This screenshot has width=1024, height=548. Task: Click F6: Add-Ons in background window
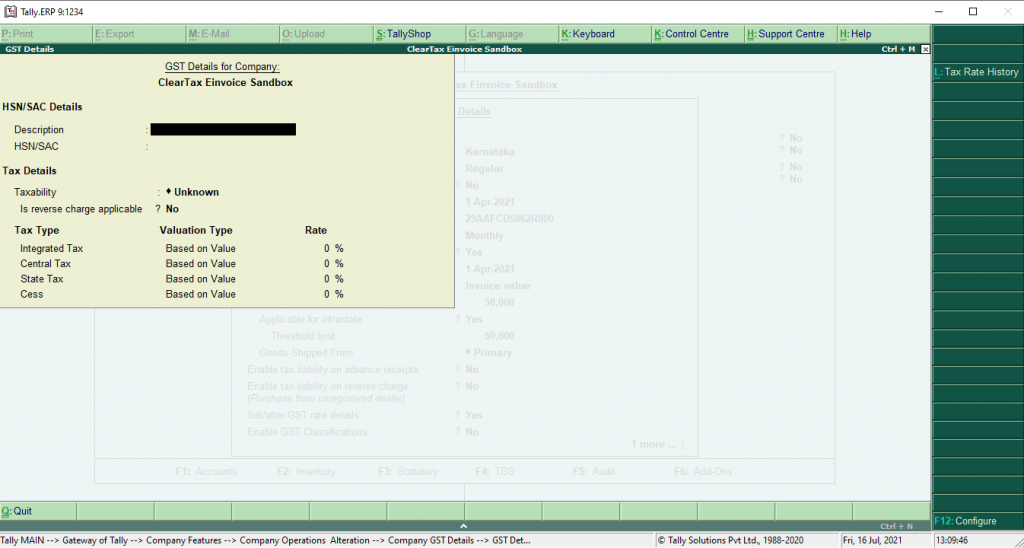click(x=703, y=471)
